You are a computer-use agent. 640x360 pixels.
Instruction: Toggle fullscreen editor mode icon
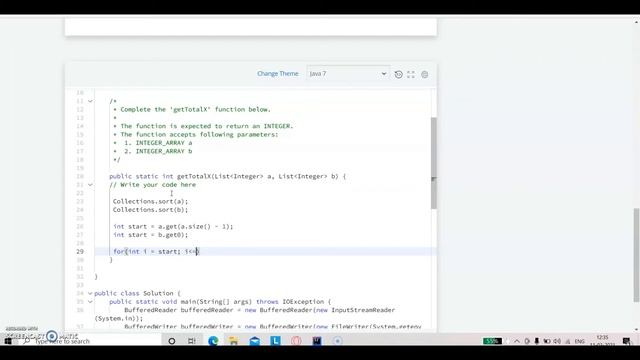coord(411,74)
